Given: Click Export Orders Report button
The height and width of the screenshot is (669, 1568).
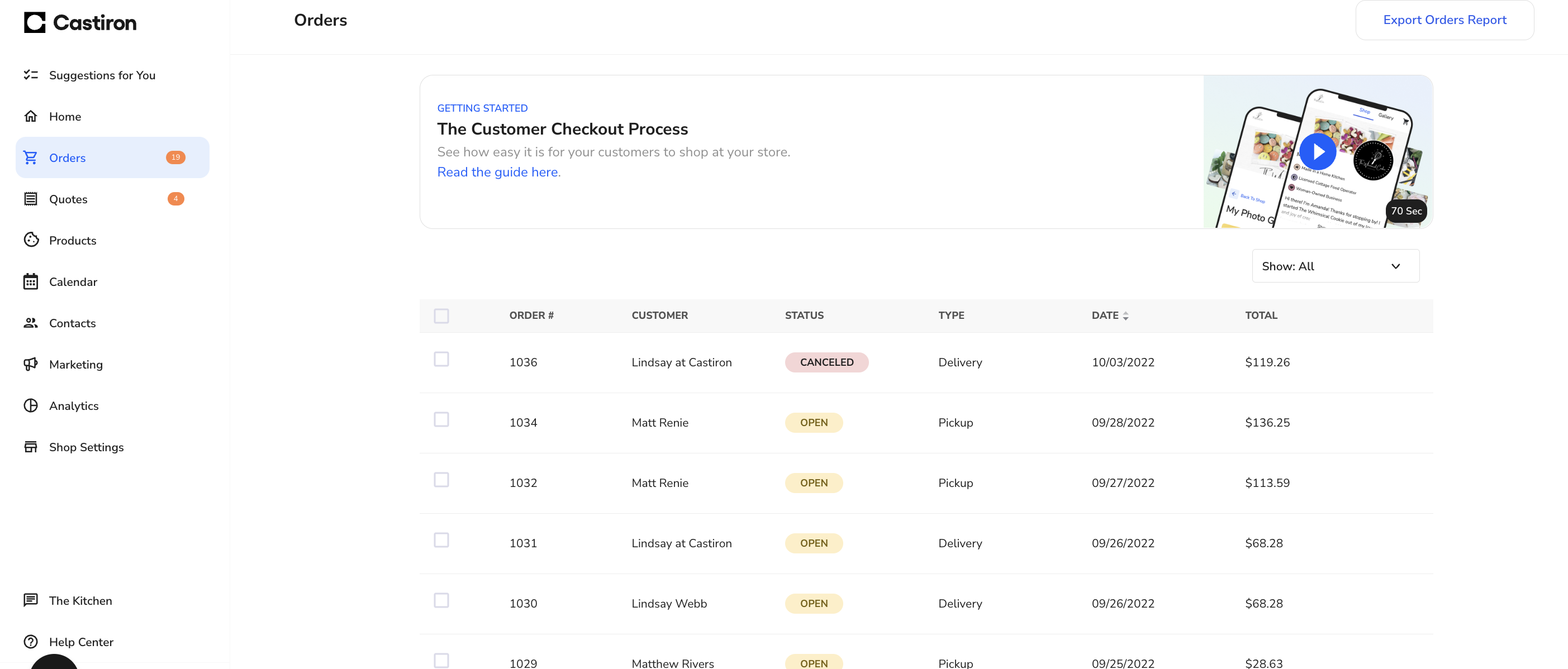Looking at the screenshot, I should coord(1444,20).
